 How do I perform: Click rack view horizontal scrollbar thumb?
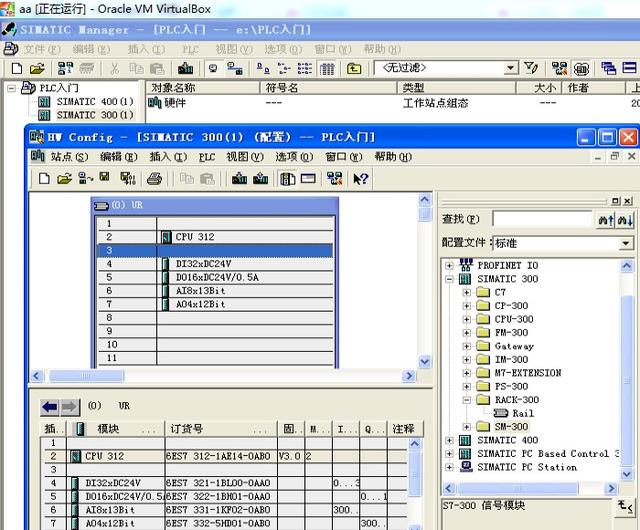click(x=86, y=376)
